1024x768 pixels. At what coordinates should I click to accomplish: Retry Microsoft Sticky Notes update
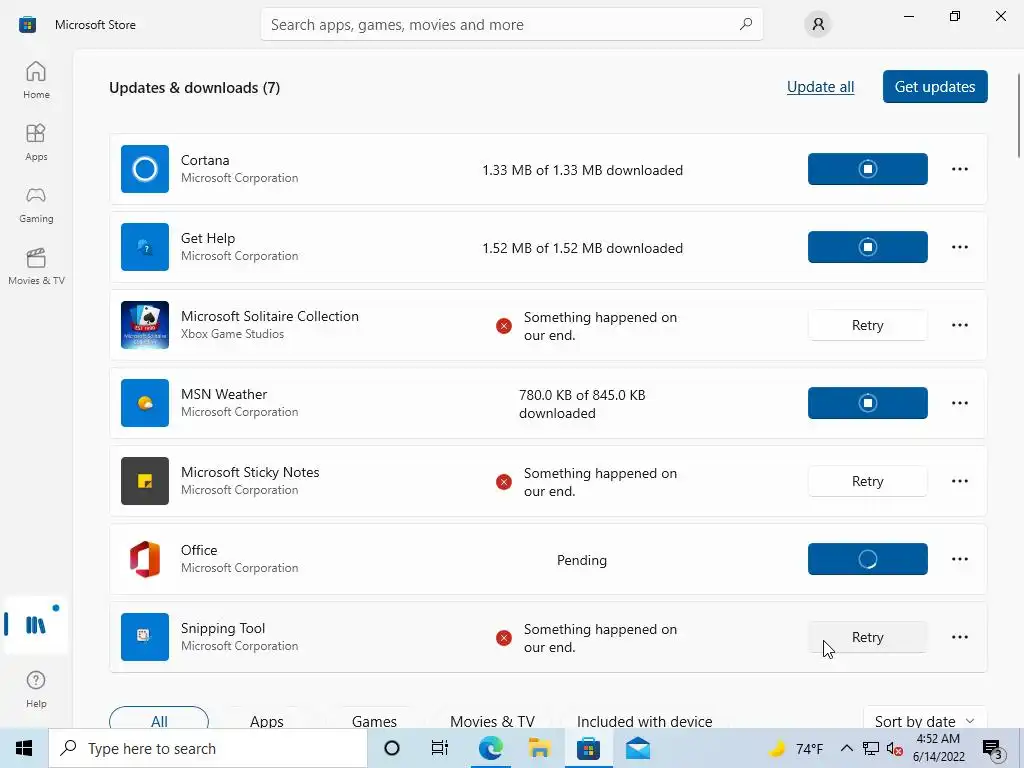867,481
